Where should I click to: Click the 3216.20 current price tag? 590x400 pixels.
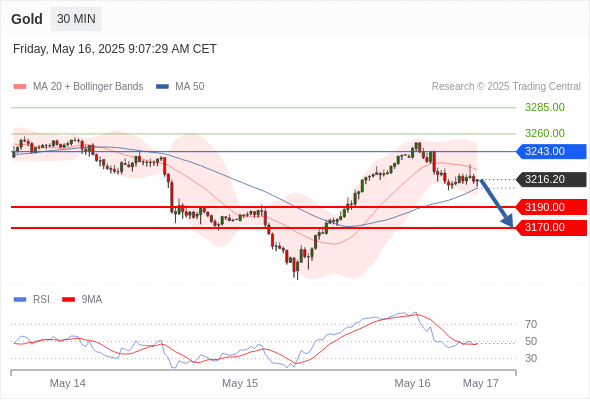[x=551, y=179]
